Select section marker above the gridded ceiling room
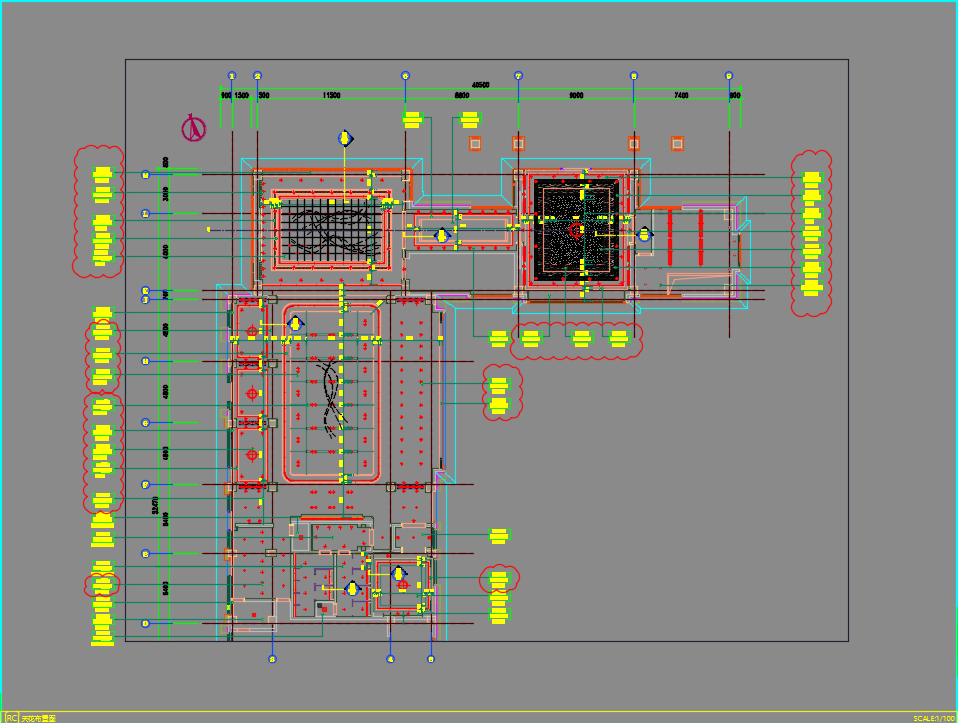This screenshot has height=723, width=958. coord(345,138)
